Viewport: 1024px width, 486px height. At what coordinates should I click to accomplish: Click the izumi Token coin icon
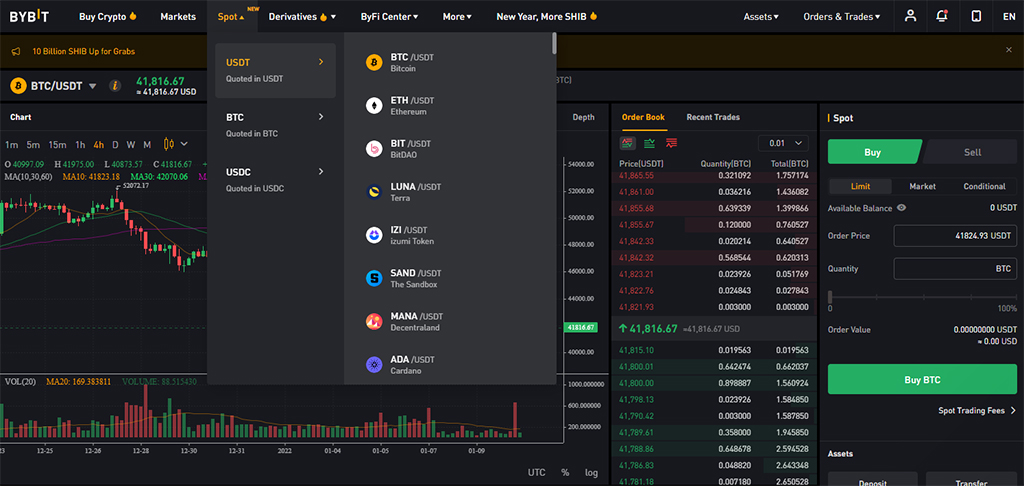374,235
